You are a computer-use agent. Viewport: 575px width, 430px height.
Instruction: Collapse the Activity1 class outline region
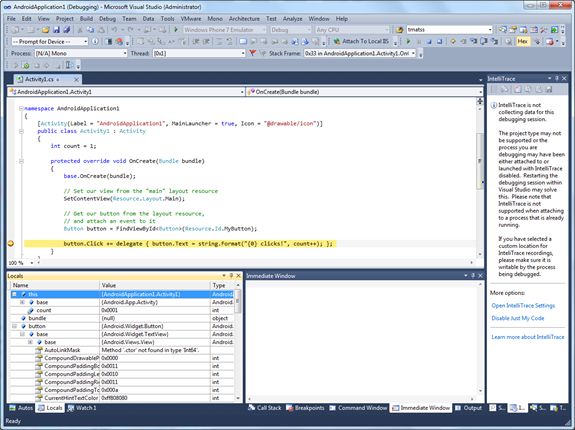coord(21,131)
